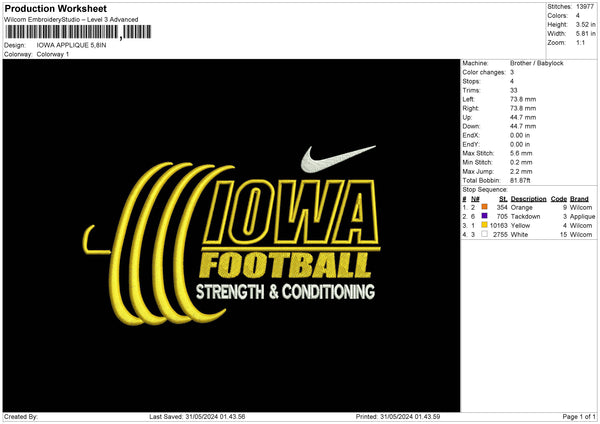Click the 'N#' column header
The width and height of the screenshot is (600, 424).
pyautogui.click(x=475, y=199)
